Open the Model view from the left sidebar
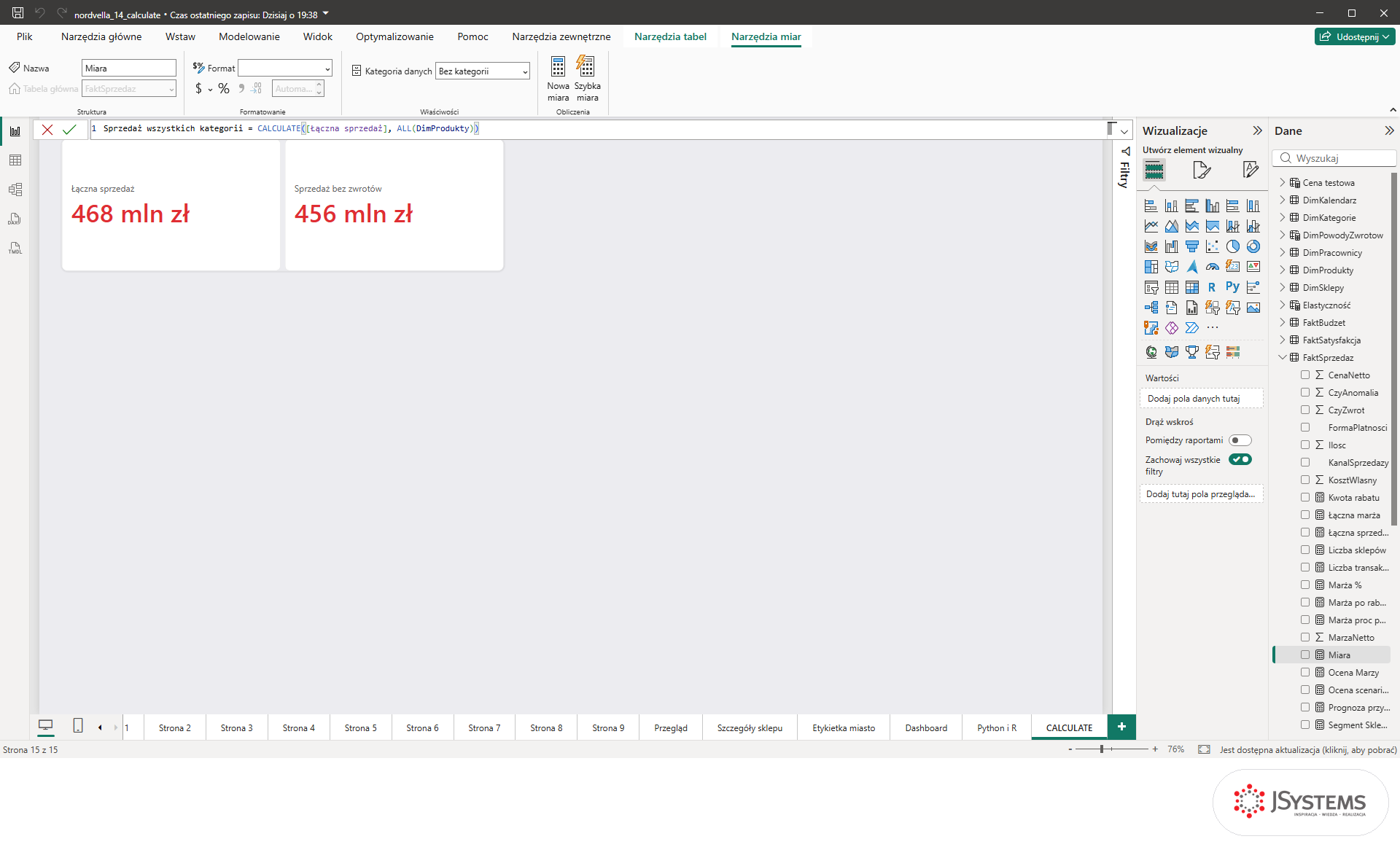This screenshot has width=1400, height=847. pyautogui.click(x=15, y=190)
